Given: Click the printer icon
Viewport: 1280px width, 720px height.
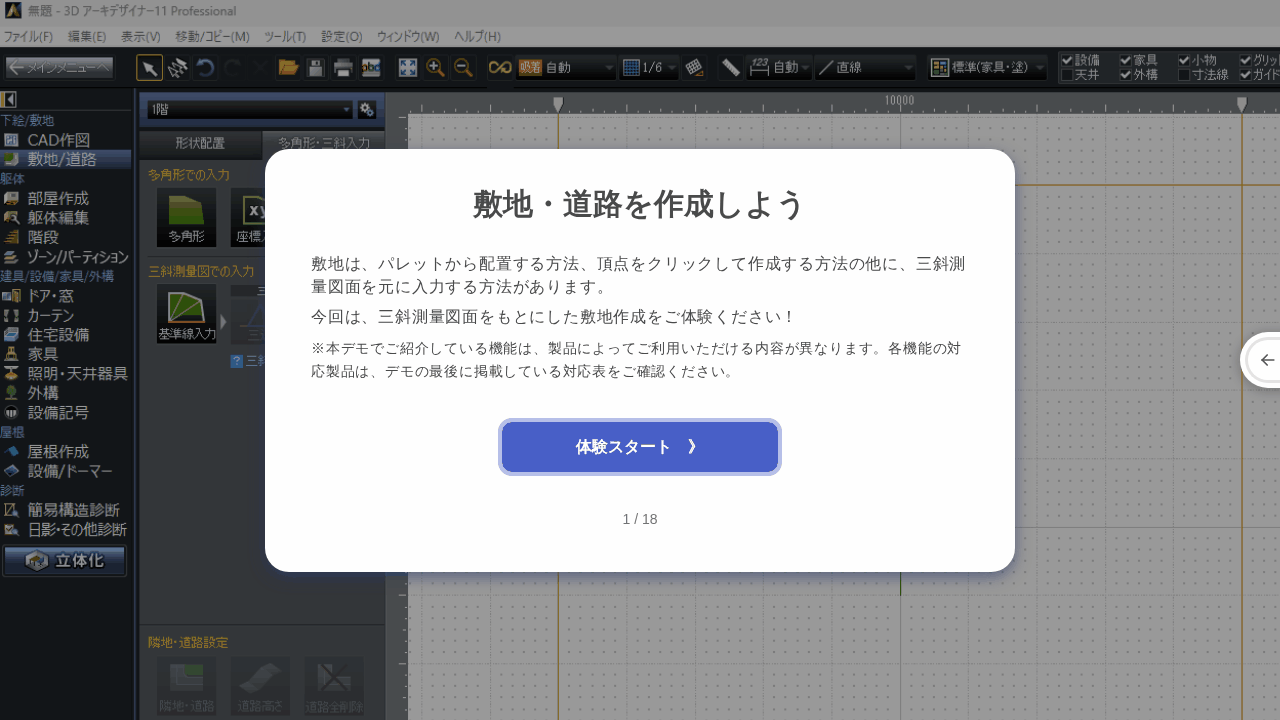Looking at the screenshot, I should point(343,68).
